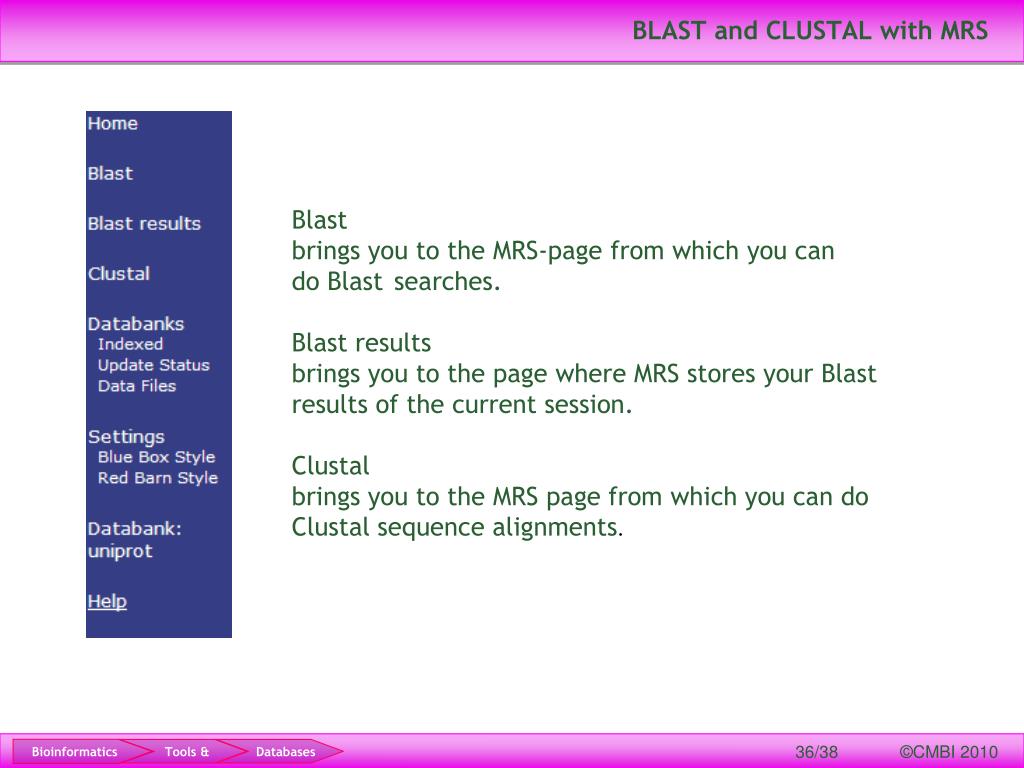This screenshot has height=768, width=1024.
Task: Click the Databanks menu heading
Action: (x=136, y=324)
